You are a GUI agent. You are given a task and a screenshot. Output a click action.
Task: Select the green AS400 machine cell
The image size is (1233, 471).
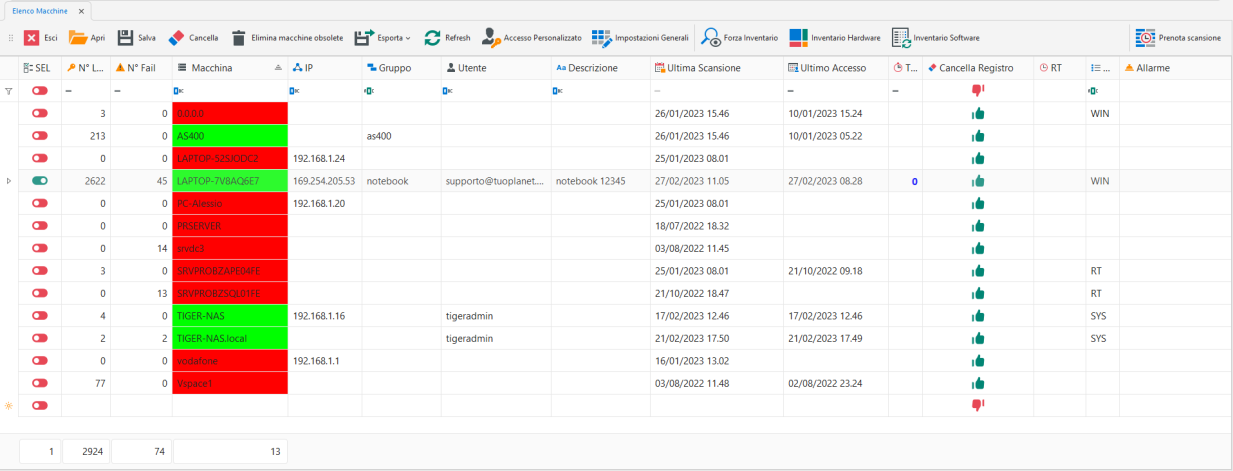point(230,136)
